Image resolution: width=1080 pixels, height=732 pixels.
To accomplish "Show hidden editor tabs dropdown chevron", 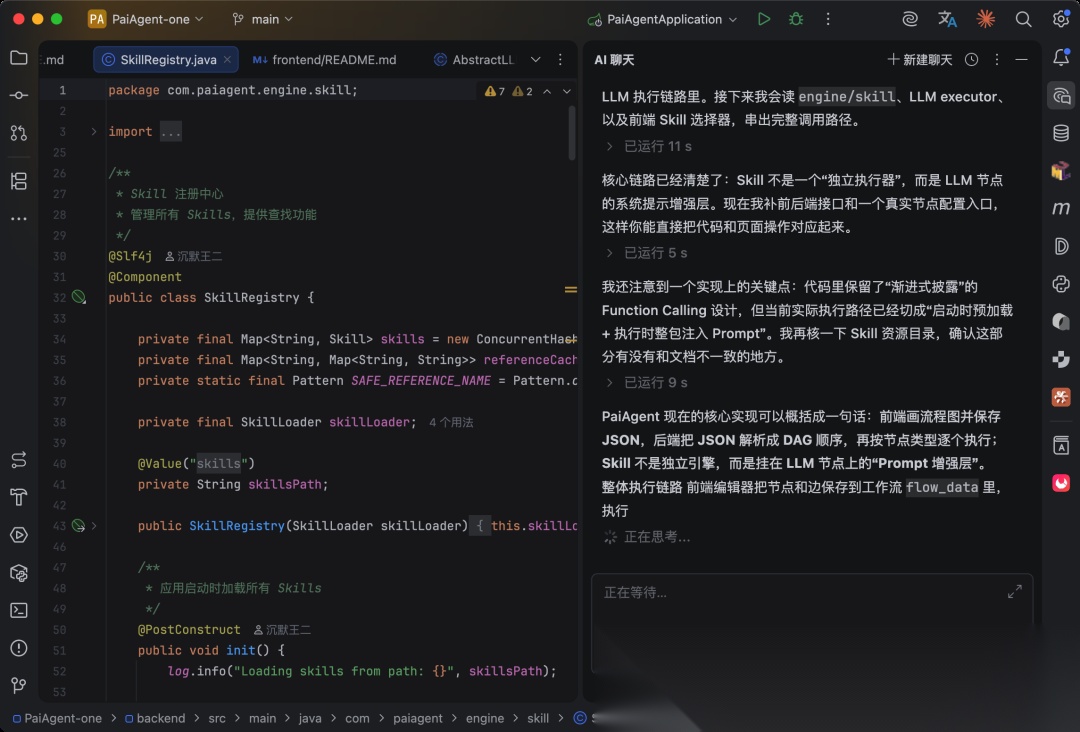I will [535, 60].
